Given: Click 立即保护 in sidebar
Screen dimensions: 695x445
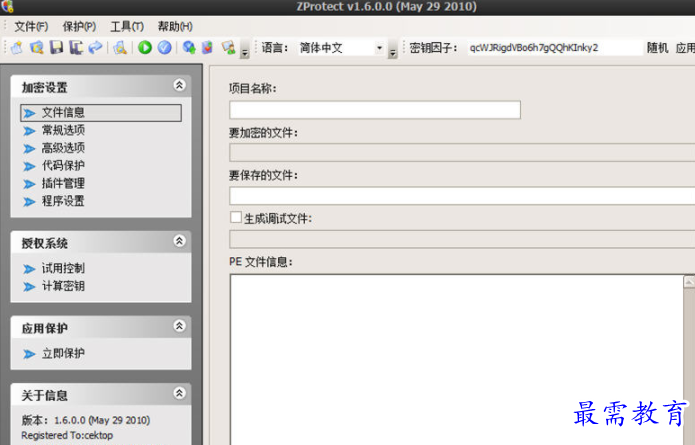Looking at the screenshot, I should [63, 354].
